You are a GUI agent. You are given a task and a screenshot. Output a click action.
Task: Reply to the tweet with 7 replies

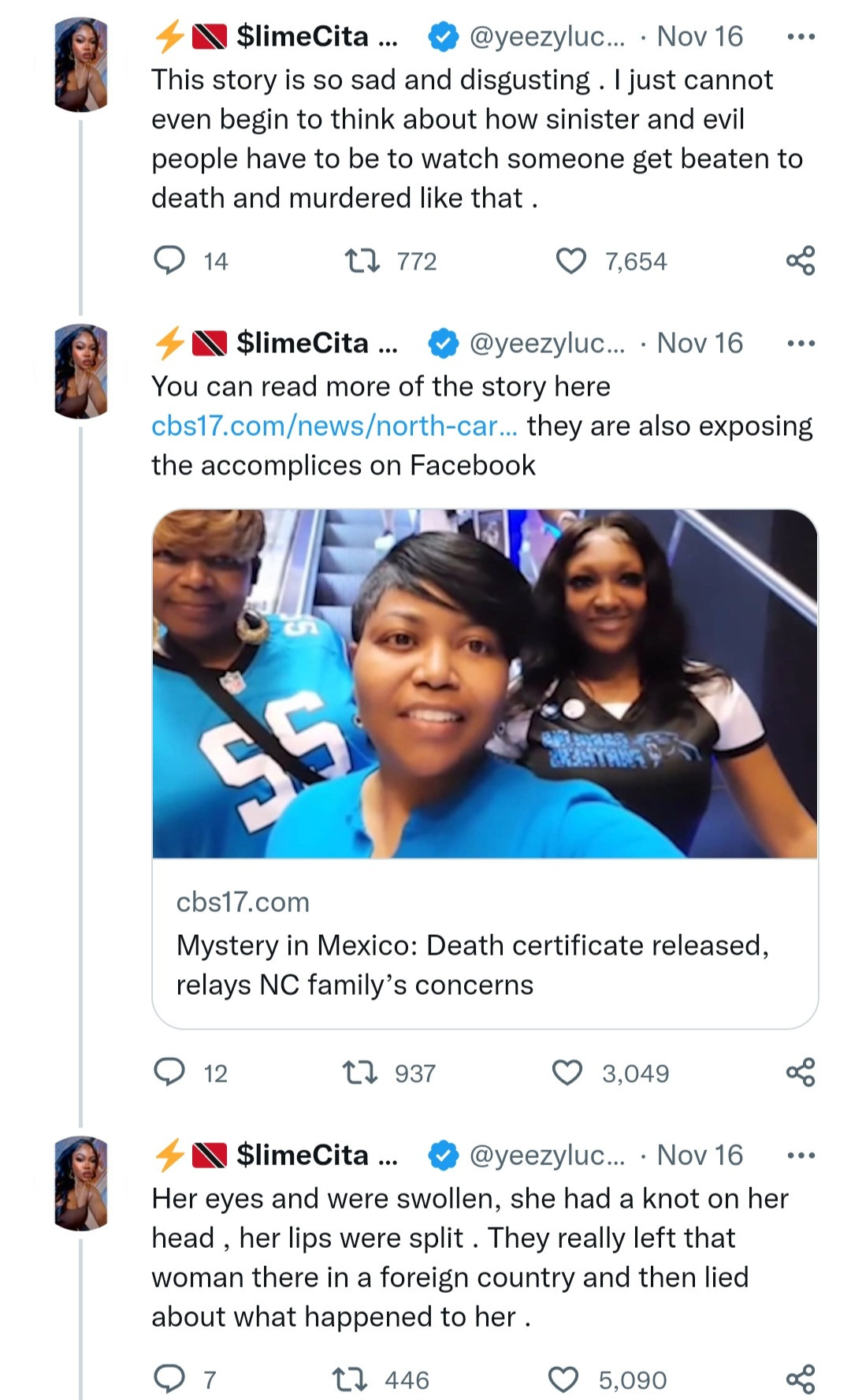[x=169, y=1379]
